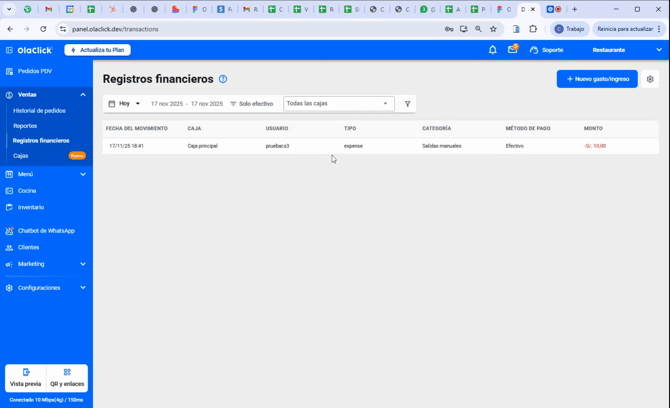Click the Actualiza tu Plan button
The height and width of the screenshot is (408, 670).
click(98, 50)
